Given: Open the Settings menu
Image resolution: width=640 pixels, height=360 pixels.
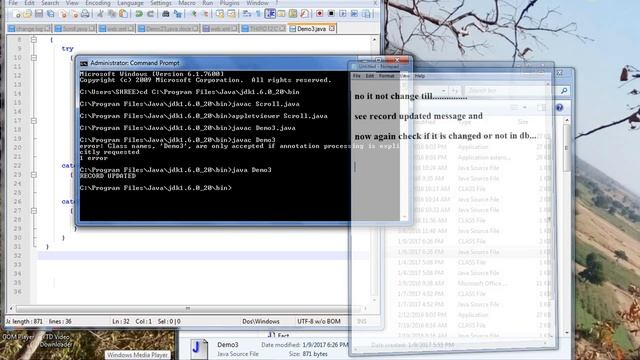Looking at the screenshot, I should point(161,3).
